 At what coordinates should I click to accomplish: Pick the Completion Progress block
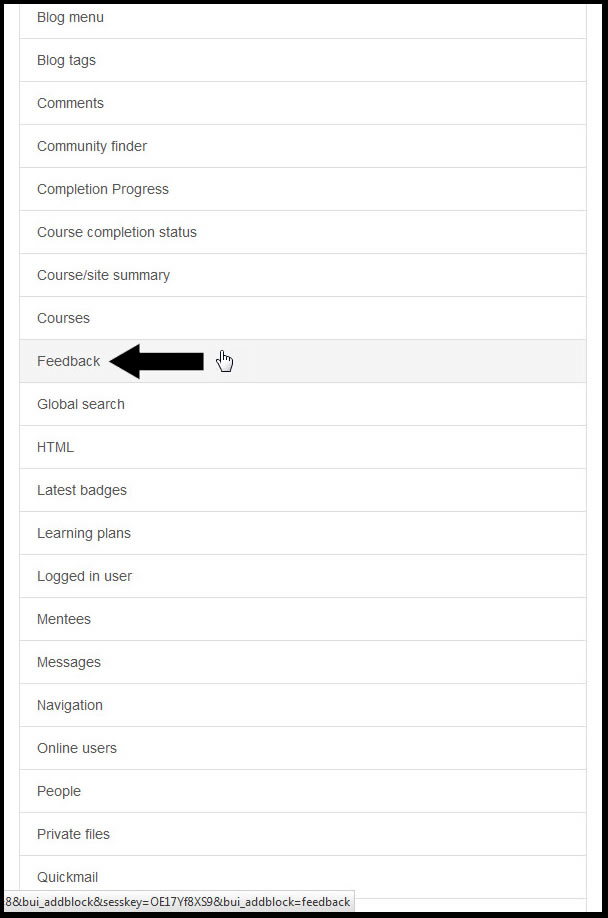[x=303, y=189]
